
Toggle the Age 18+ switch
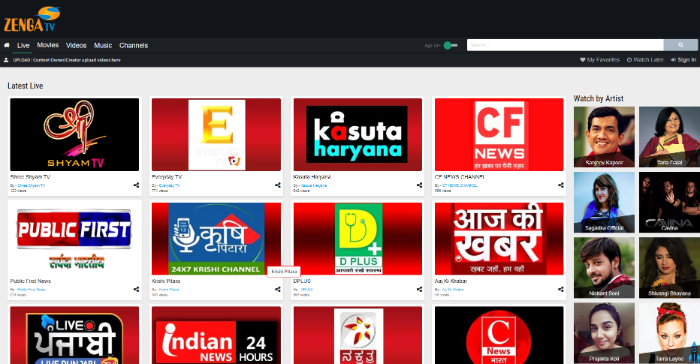(450, 45)
